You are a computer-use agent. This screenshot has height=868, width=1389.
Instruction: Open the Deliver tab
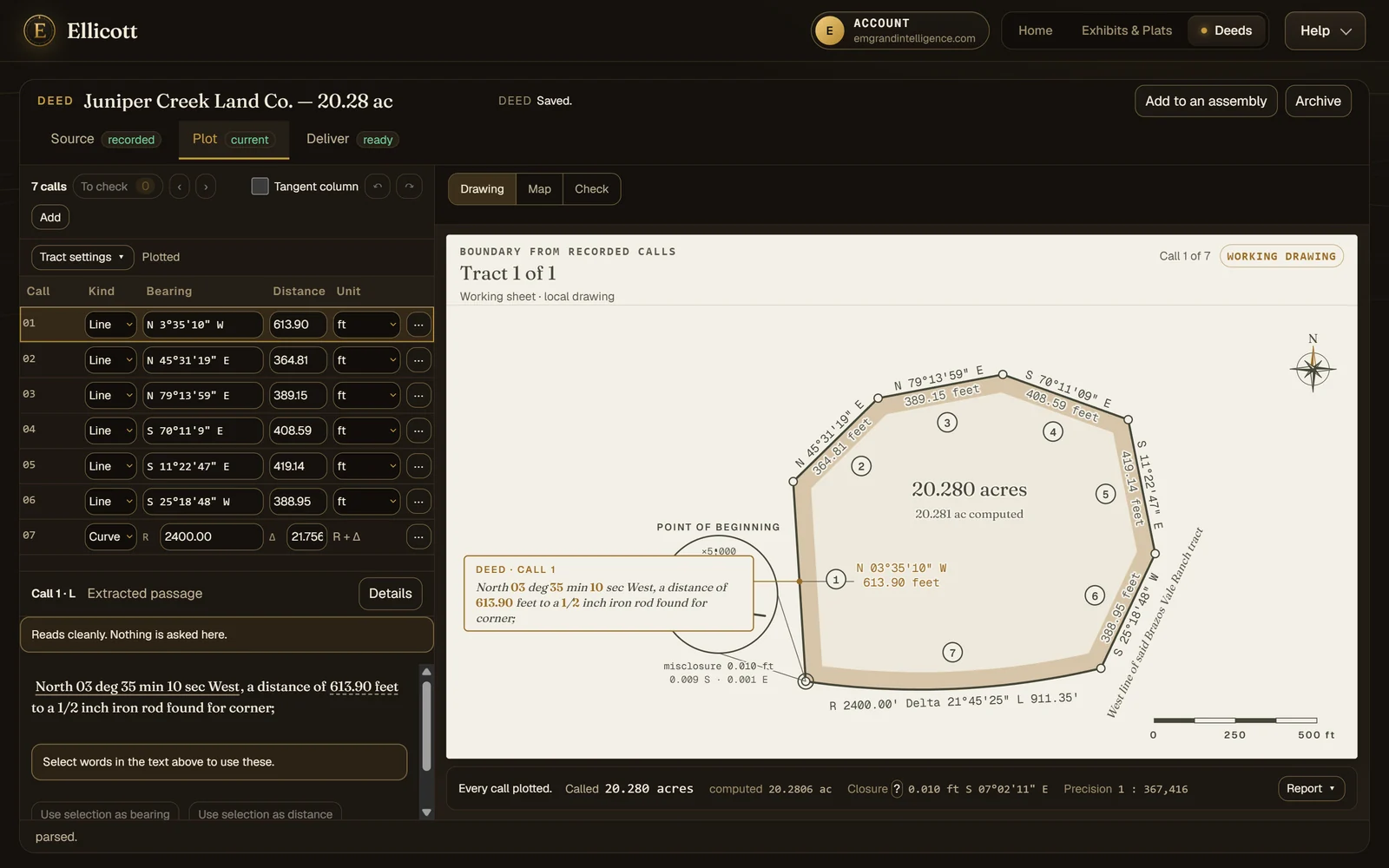[352, 139]
